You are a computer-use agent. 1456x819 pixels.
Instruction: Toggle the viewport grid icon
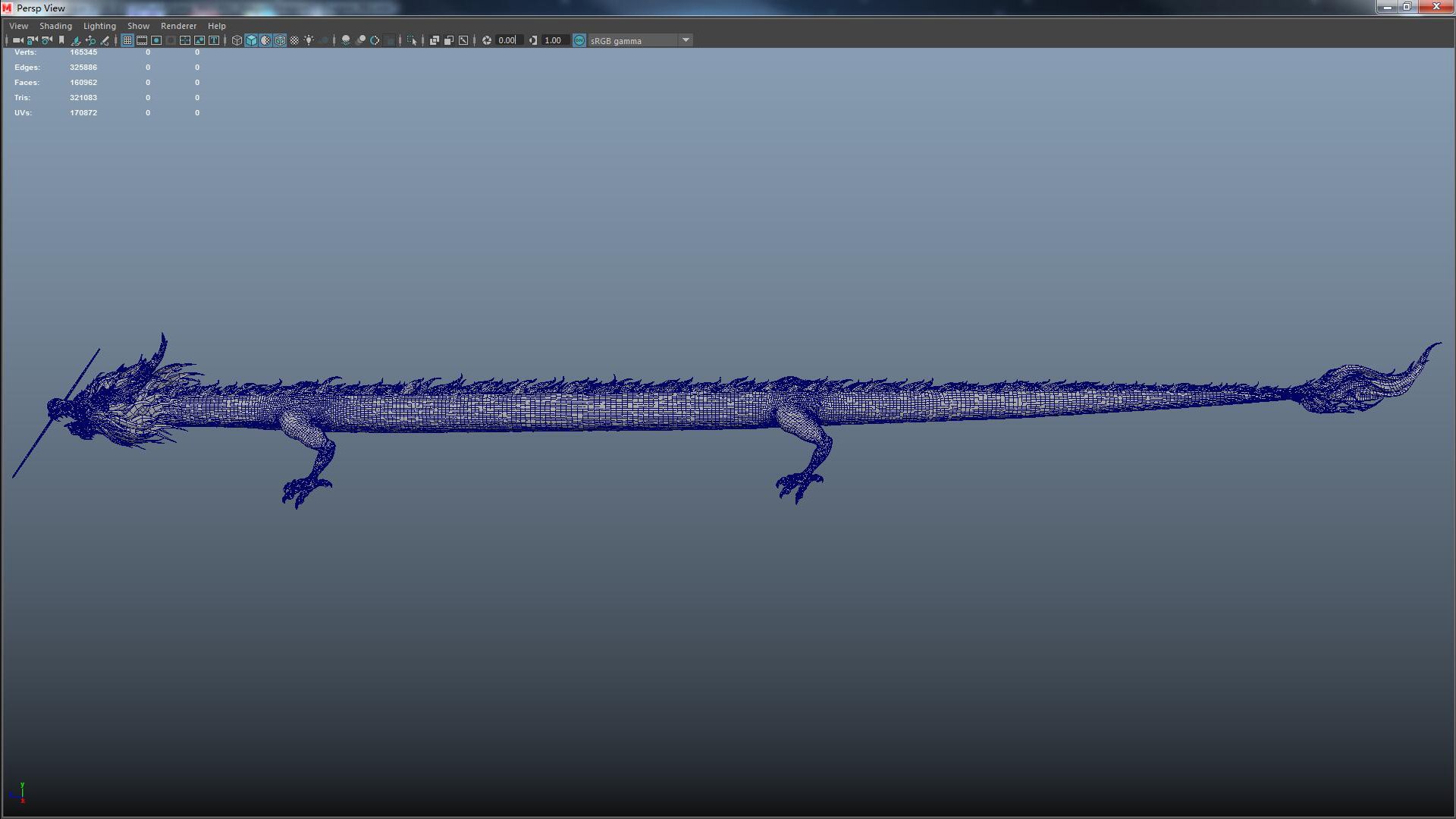pyautogui.click(x=127, y=40)
